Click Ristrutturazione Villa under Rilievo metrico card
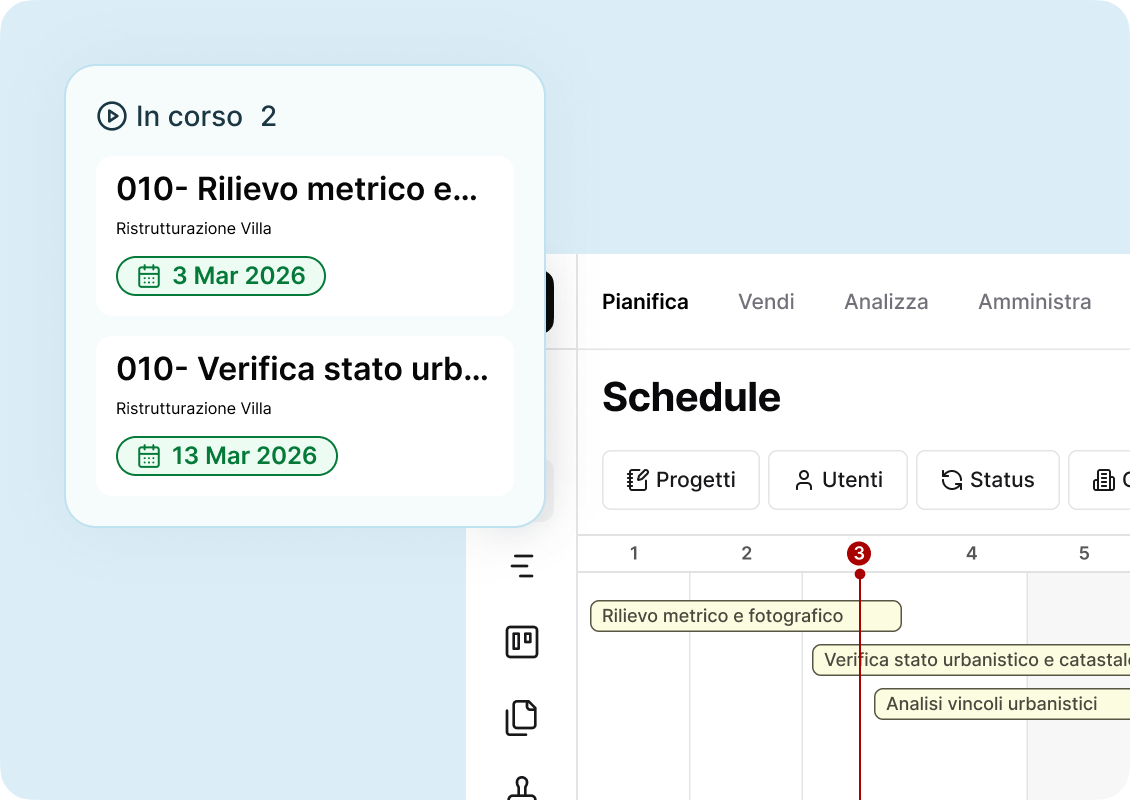 point(194,228)
